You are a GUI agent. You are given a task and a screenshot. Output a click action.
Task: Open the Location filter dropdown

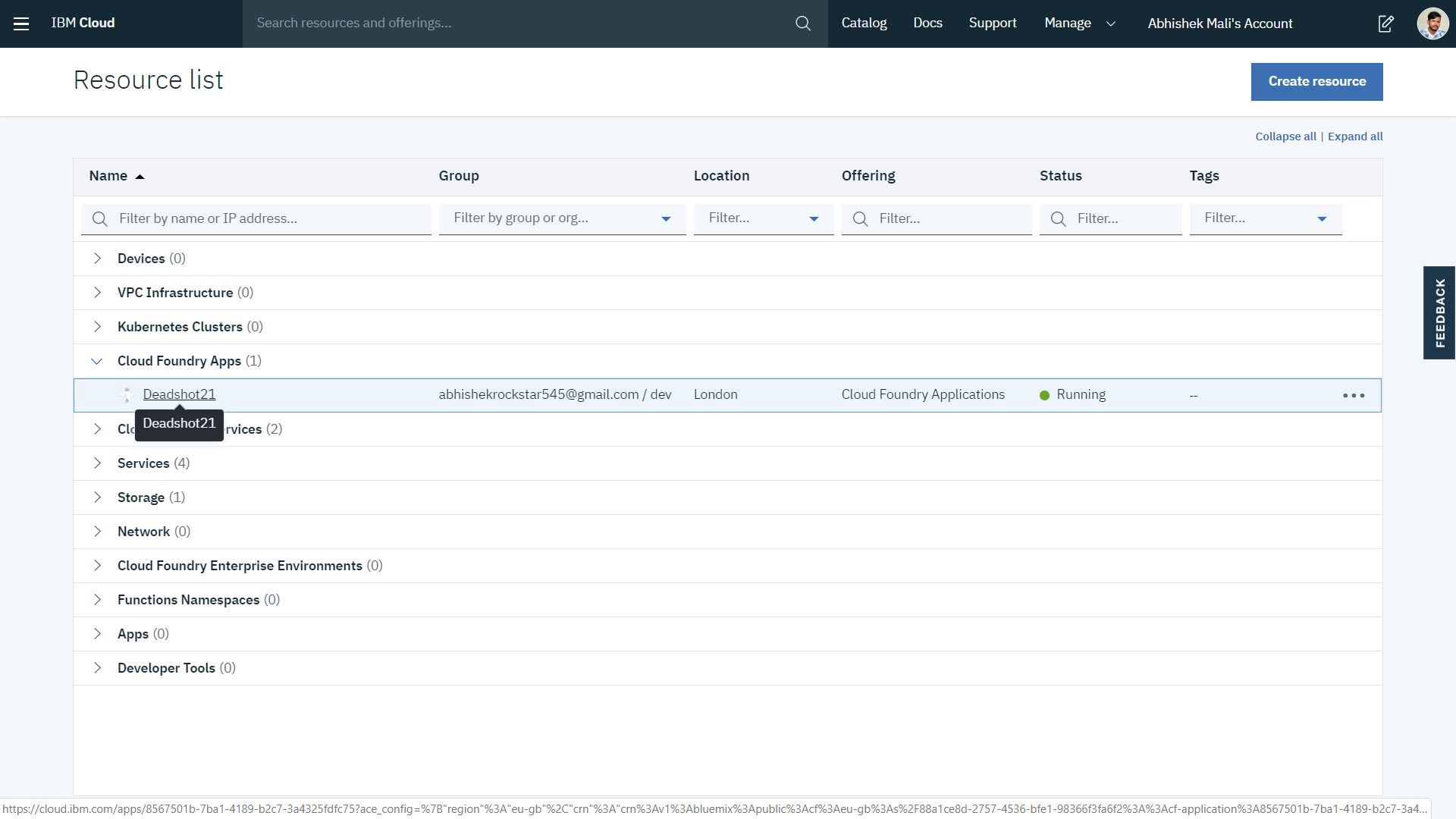(x=764, y=219)
